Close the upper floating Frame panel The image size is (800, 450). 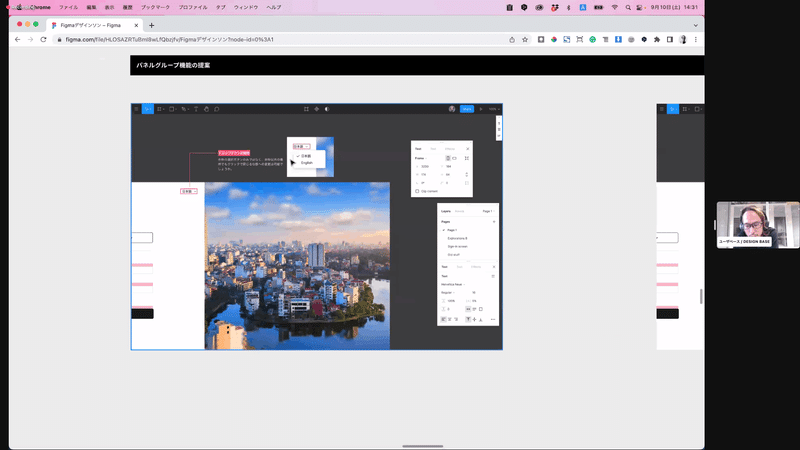(x=467, y=148)
